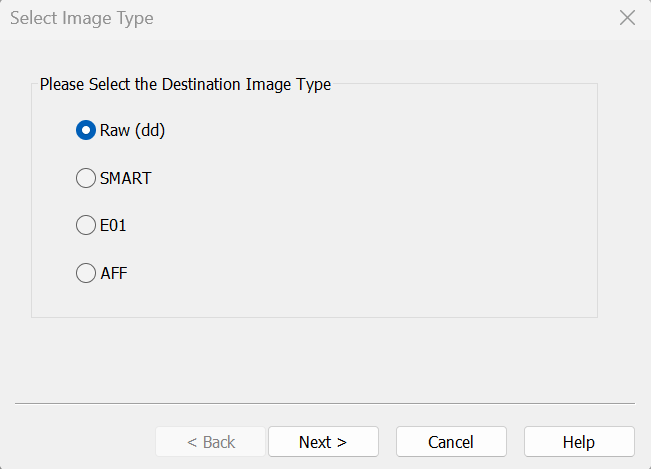Click the greyed-out < Back button
The image size is (651, 469).
pyautogui.click(x=211, y=442)
